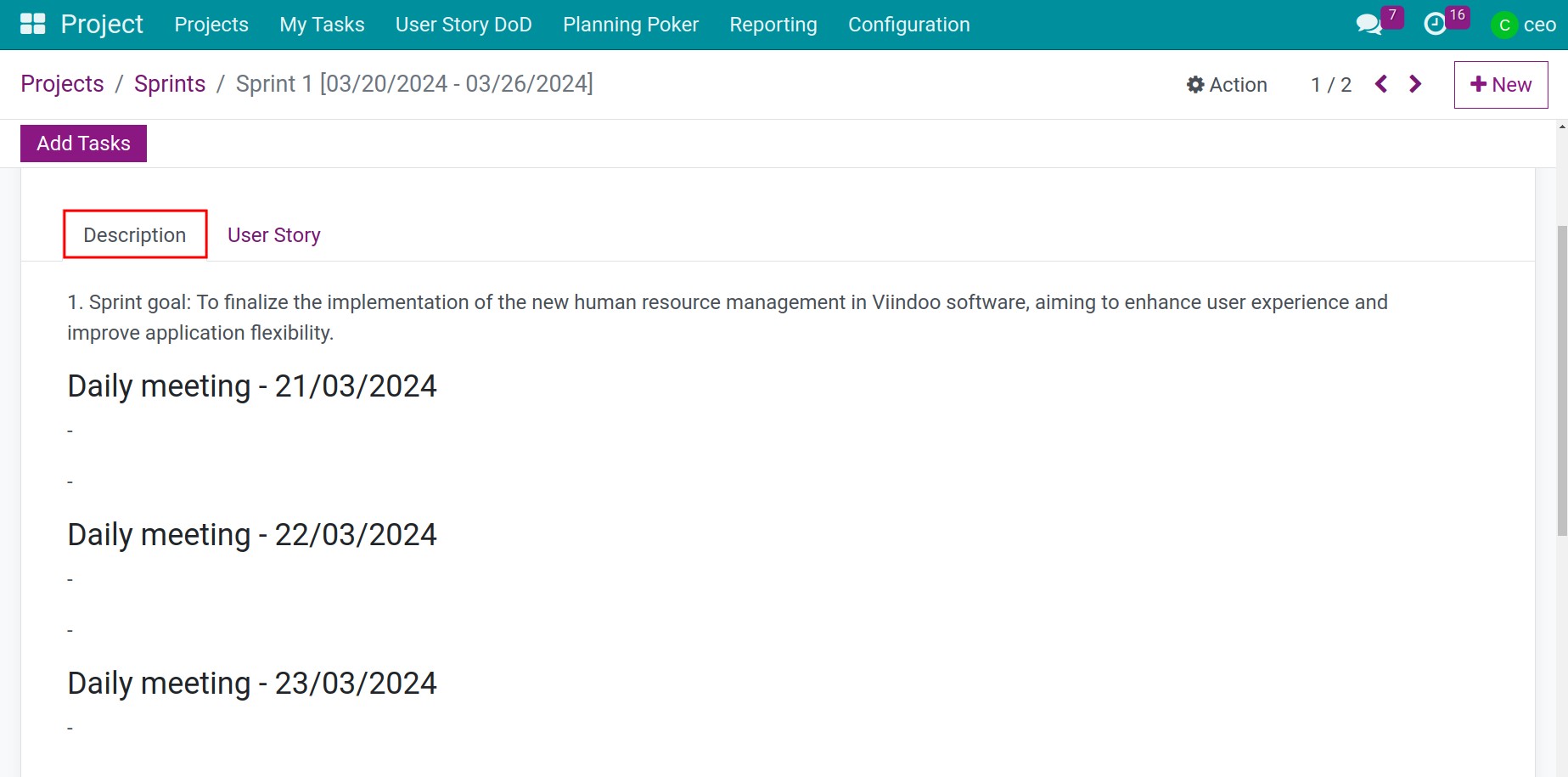Image resolution: width=1568 pixels, height=777 pixels.
Task: Open the Planning Poker menu
Action: [x=631, y=25]
